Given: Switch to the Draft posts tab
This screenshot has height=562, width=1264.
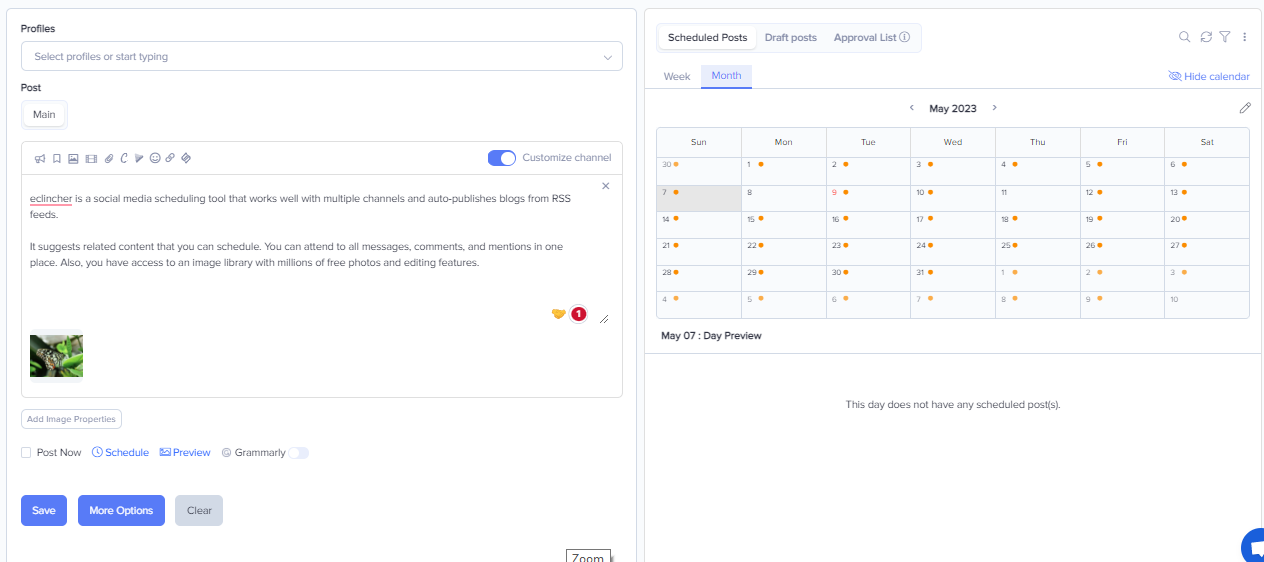Looking at the screenshot, I should click(790, 37).
